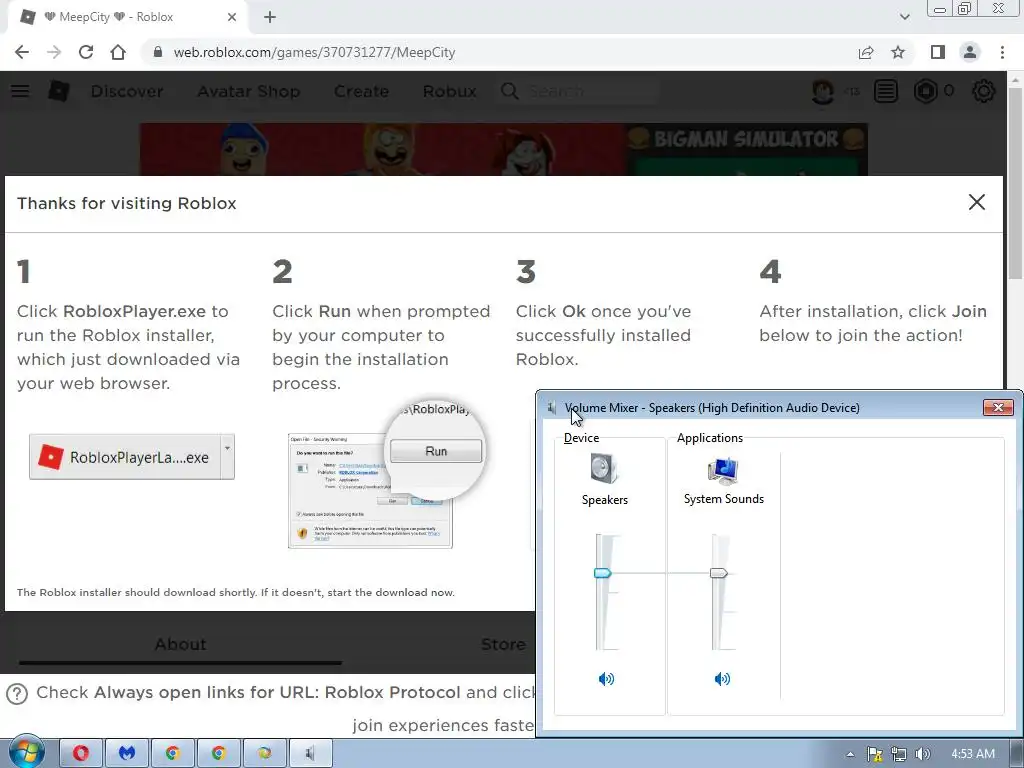Open the Device dropdown label

tap(581, 438)
